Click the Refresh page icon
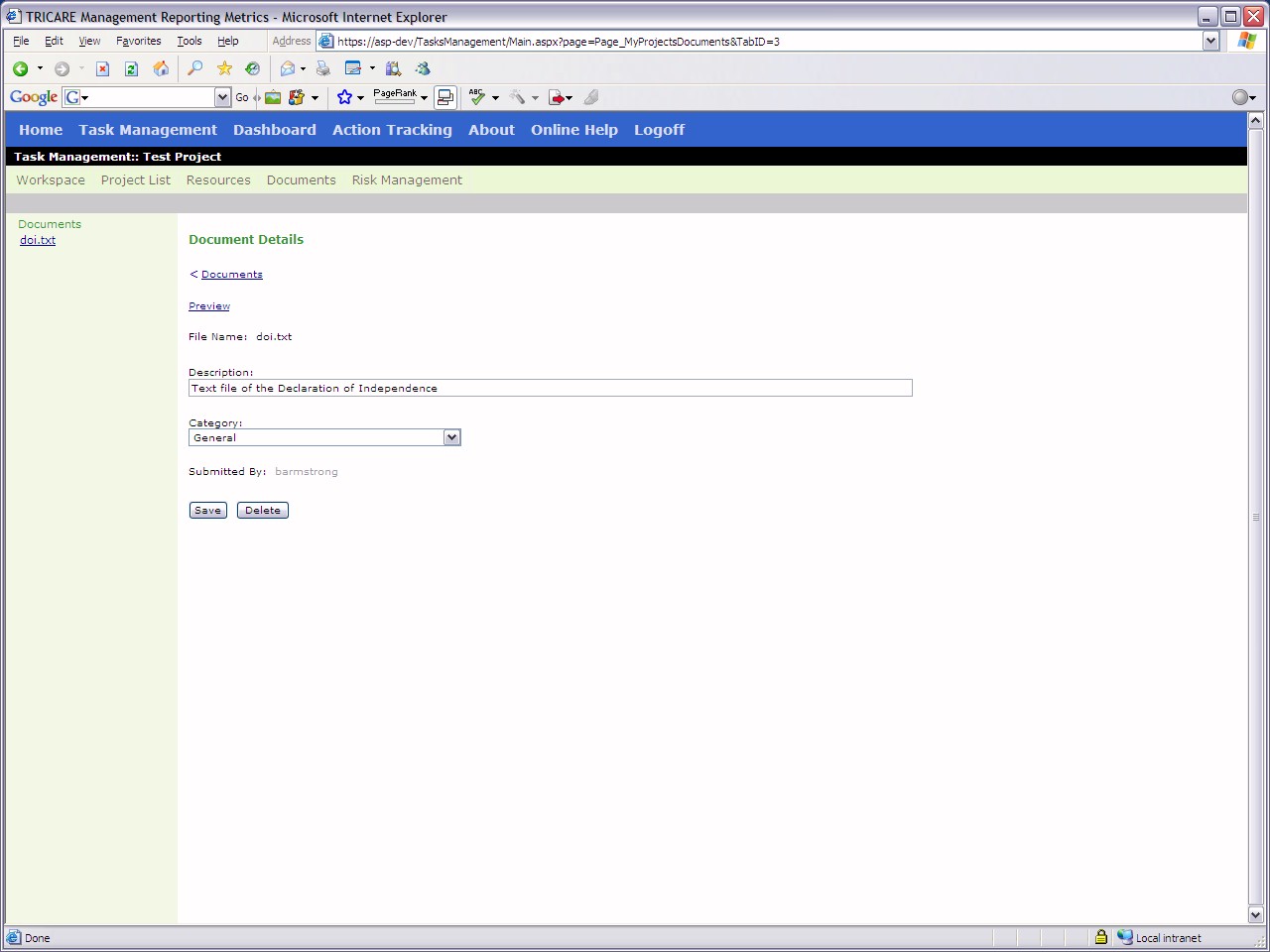Viewport: 1270px width, 952px height. pos(131,68)
